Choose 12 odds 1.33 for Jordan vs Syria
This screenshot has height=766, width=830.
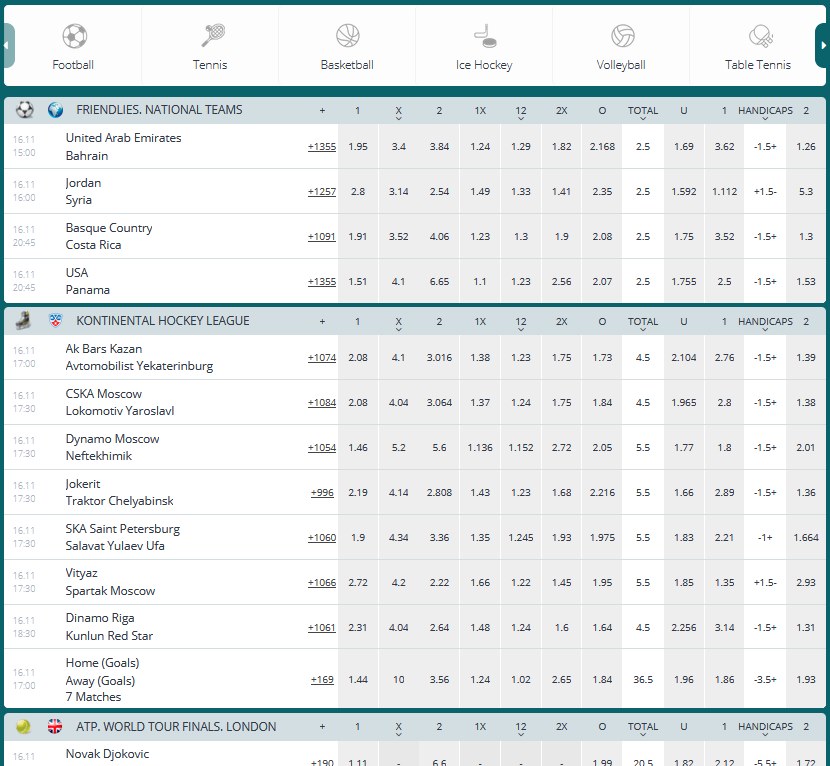point(521,192)
